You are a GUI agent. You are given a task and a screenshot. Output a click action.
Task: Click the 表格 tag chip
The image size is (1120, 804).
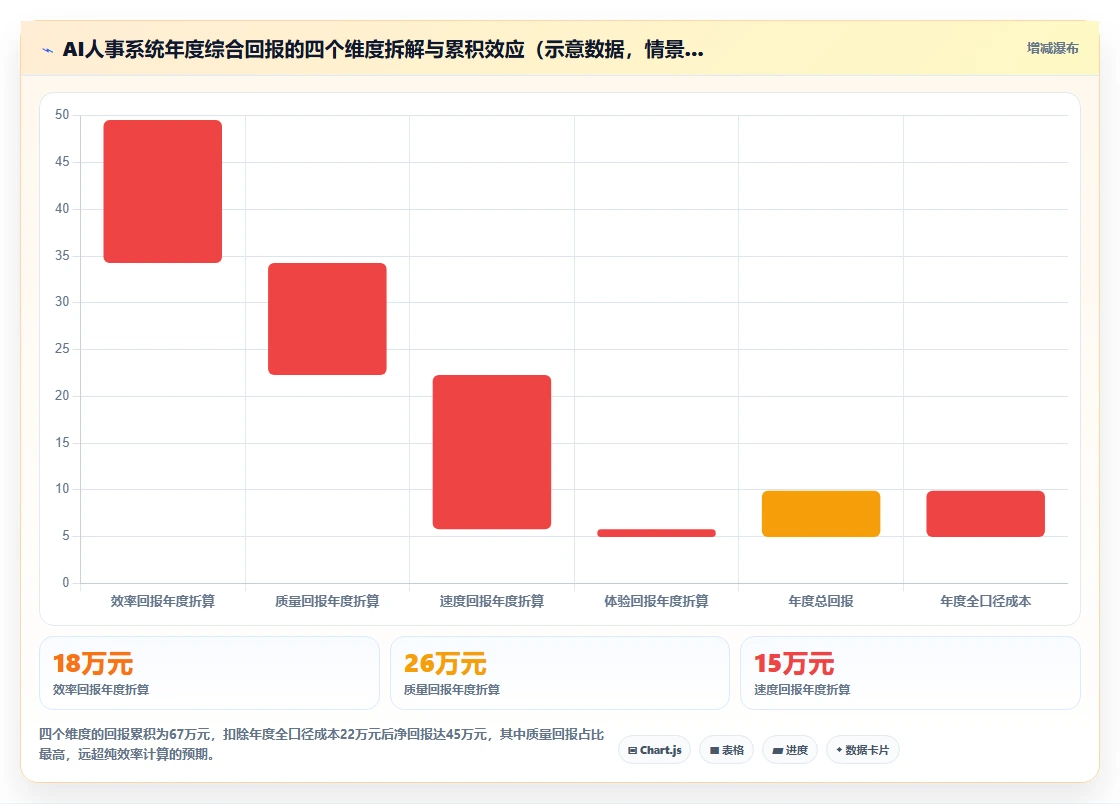coord(726,750)
